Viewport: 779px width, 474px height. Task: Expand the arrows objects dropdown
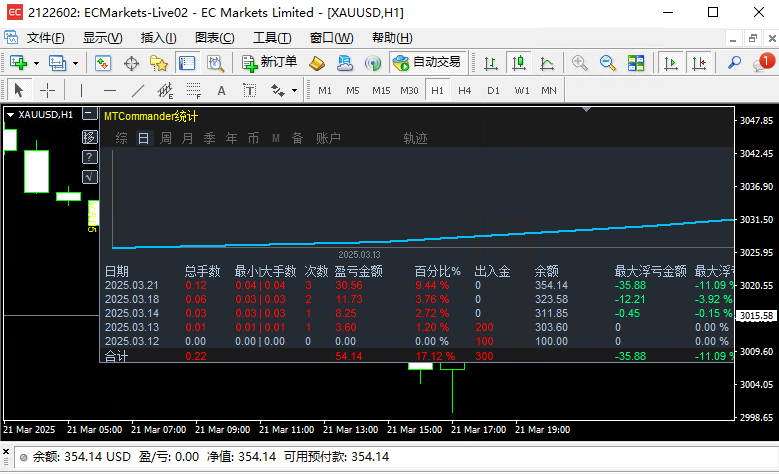[x=295, y=90]
